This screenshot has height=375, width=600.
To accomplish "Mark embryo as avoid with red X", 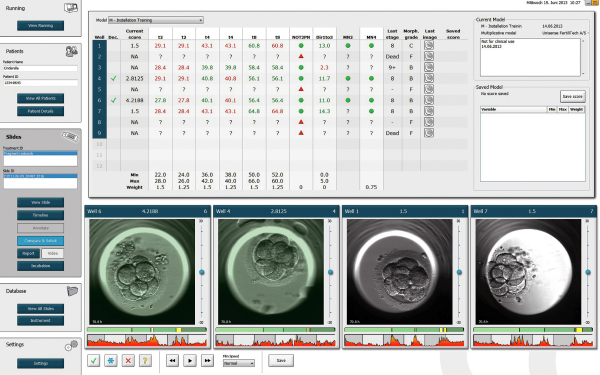I will pyautogui.click(x=128, y=360).
